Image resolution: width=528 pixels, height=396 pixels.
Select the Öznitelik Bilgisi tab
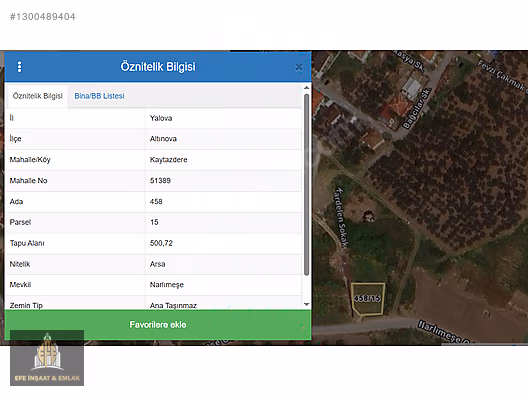click(37, 96)
